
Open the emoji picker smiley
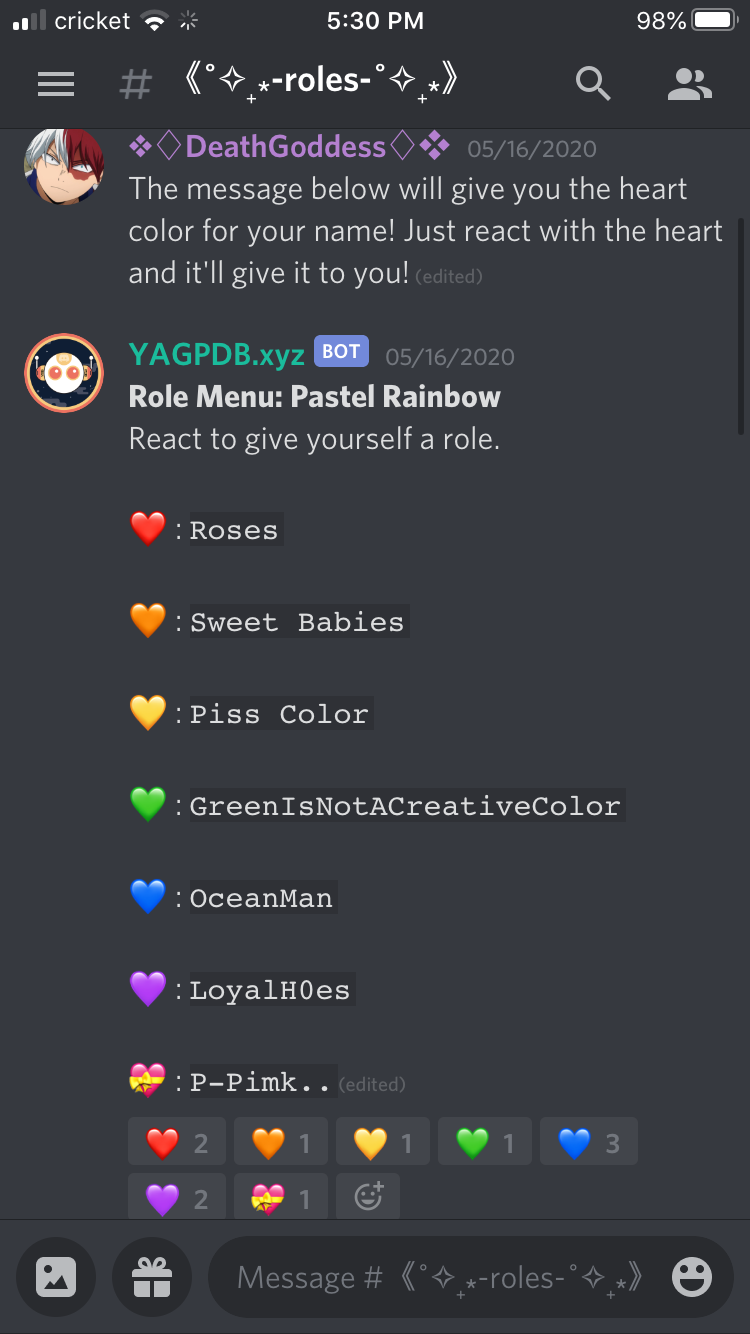pyautogui.click(x=691, y=1277)
